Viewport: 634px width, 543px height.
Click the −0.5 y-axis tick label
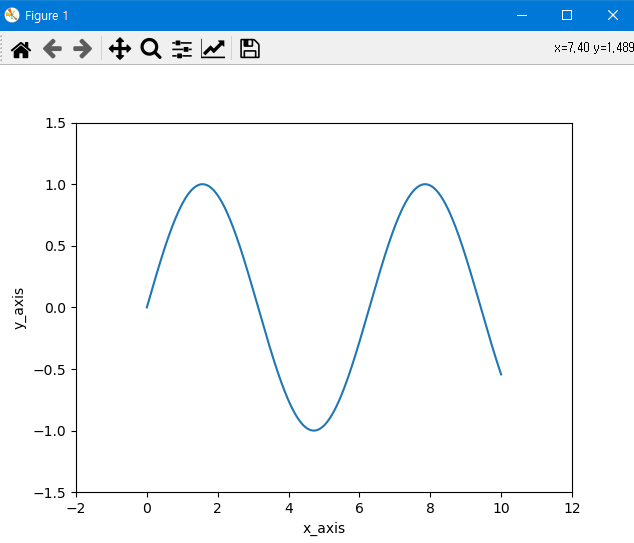pos(50,370)
